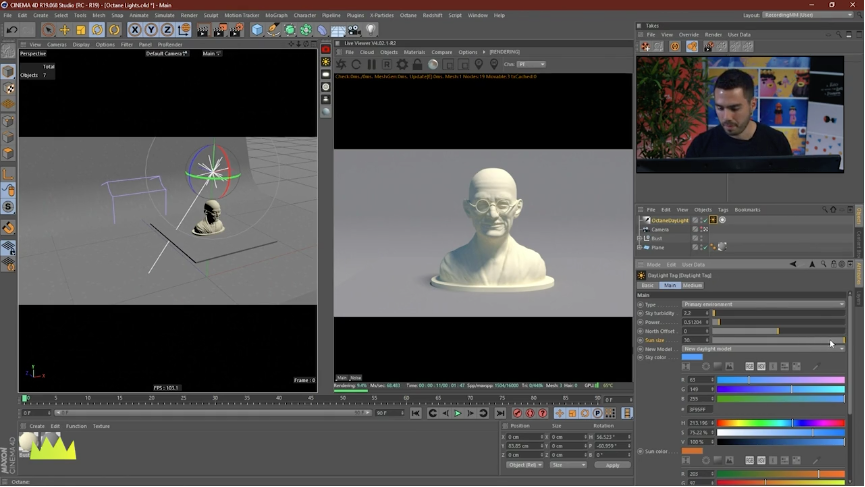
Task: Click the Sun color orange swatch
Action: pyautogui.click(x=692, y=451)
